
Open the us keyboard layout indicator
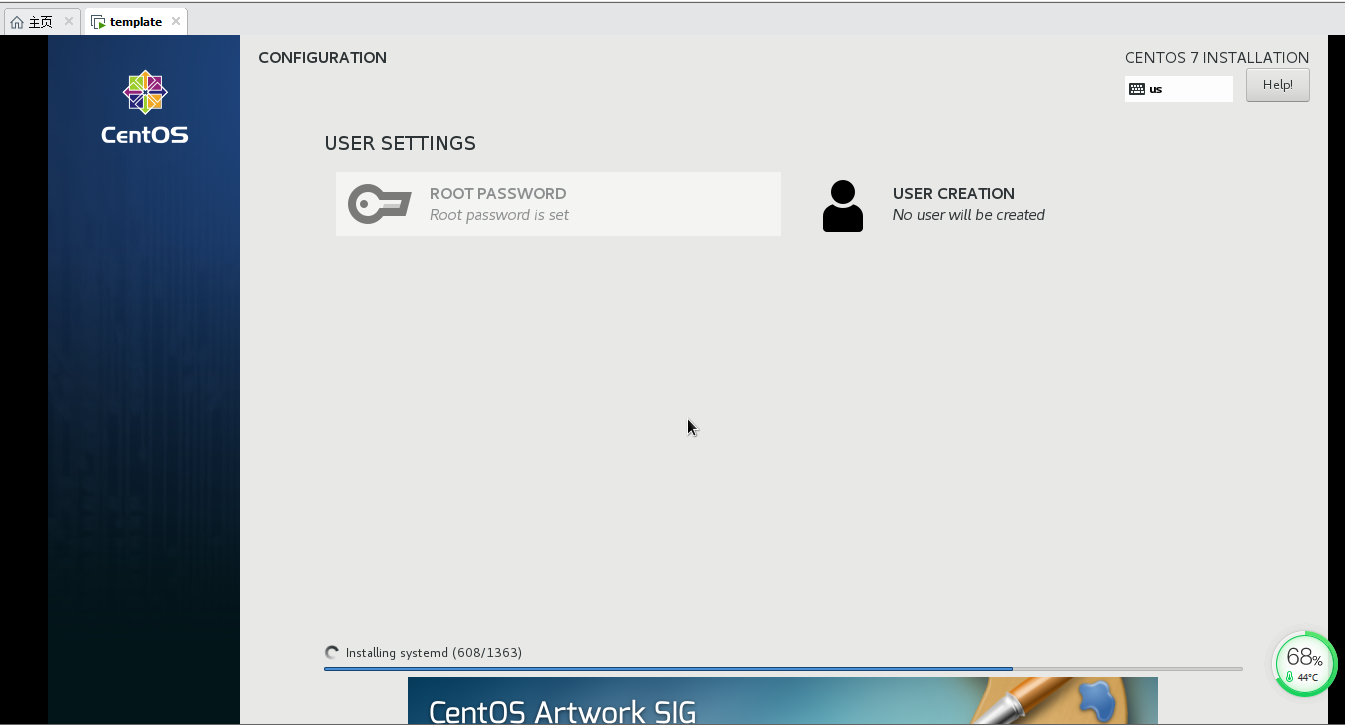[x=1178, y=89]
